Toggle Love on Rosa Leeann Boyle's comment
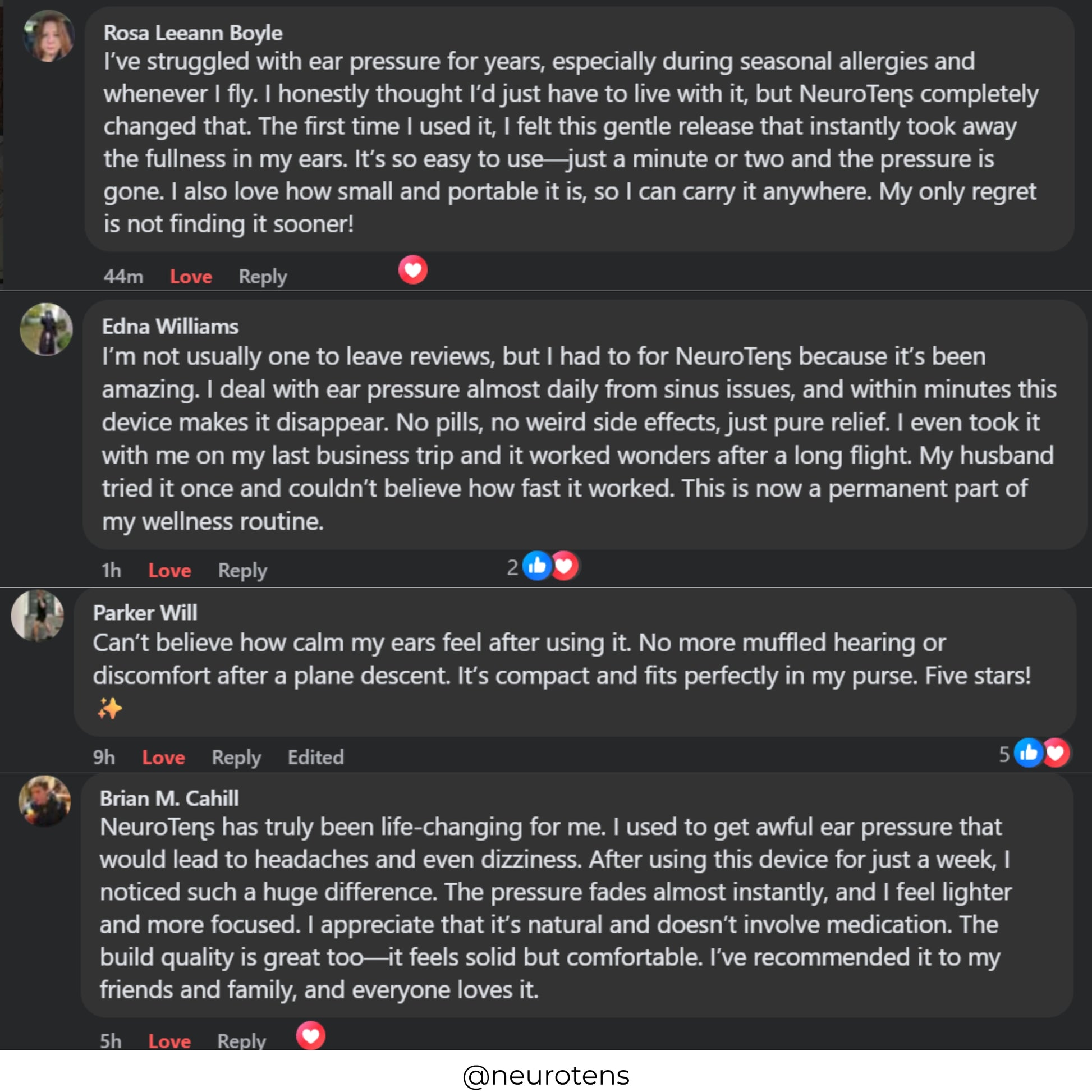 (x=191, y=277)
